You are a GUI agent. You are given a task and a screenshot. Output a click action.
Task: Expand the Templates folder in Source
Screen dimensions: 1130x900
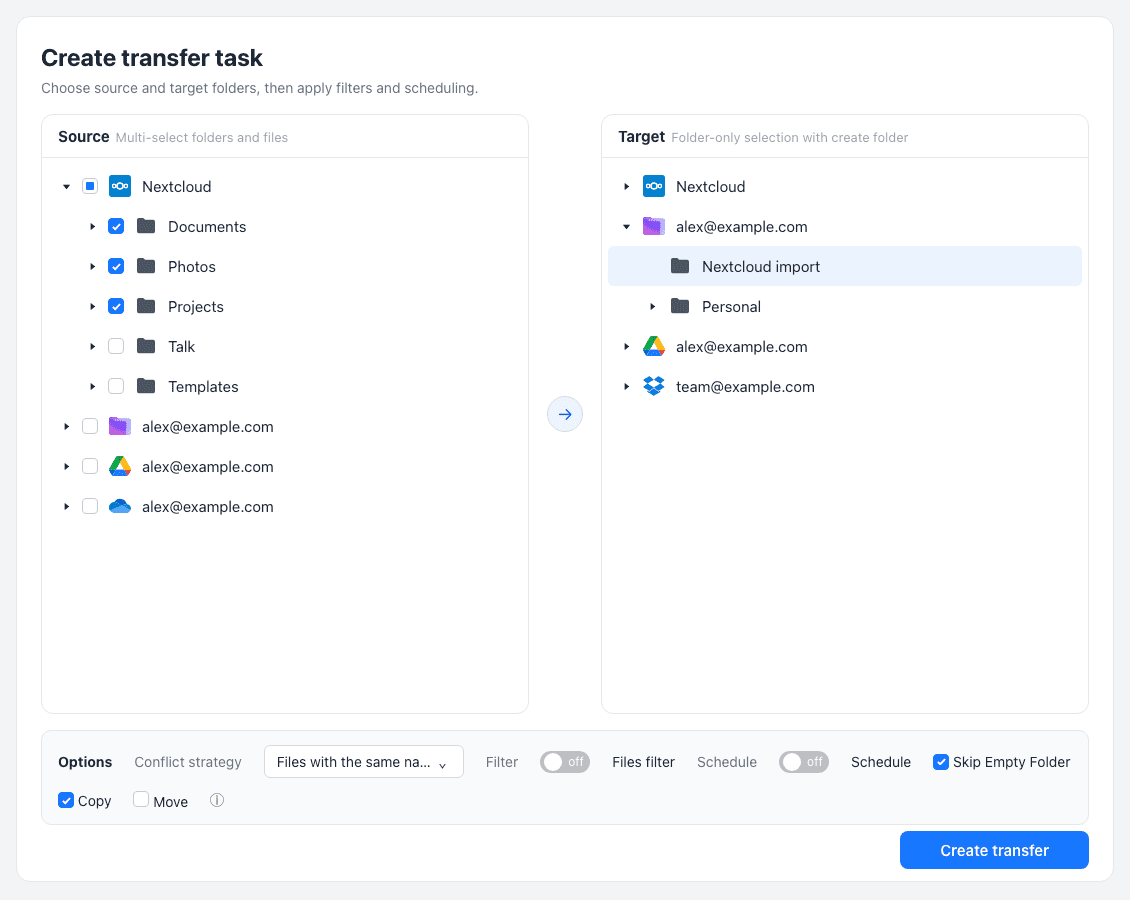[92, 386]
